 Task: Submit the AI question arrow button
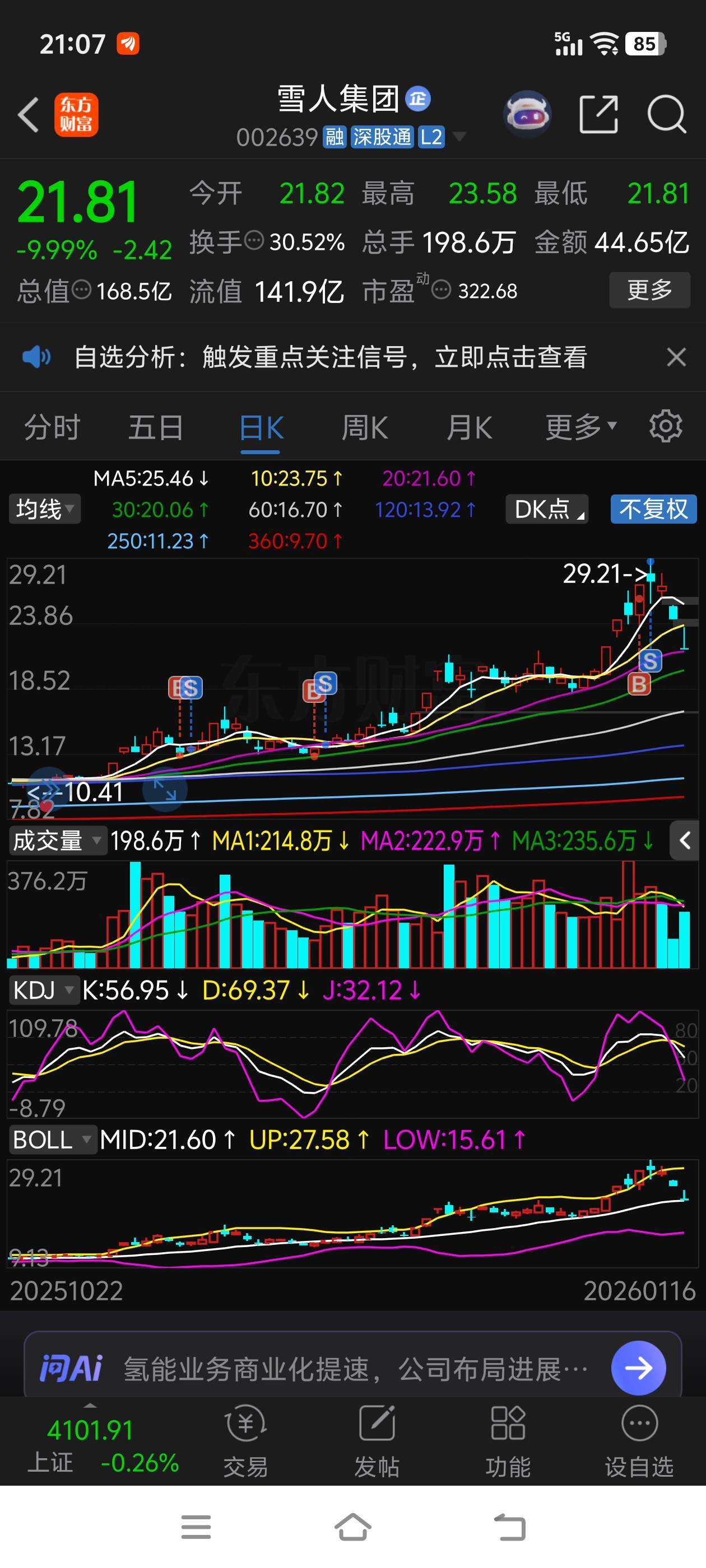(638, 1368)
